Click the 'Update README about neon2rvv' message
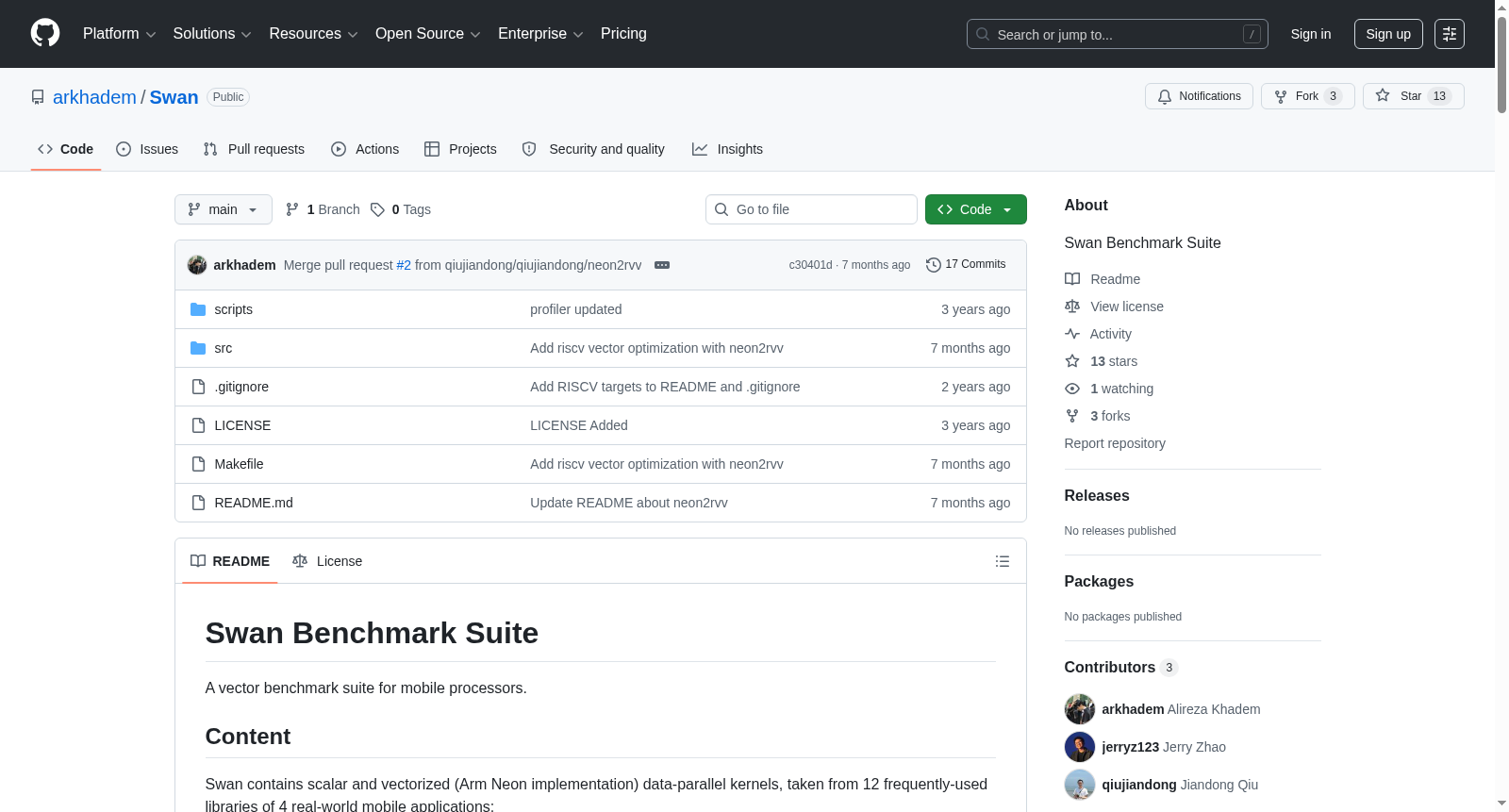This screenshot has width=1509, height=812. pos(629,503)
